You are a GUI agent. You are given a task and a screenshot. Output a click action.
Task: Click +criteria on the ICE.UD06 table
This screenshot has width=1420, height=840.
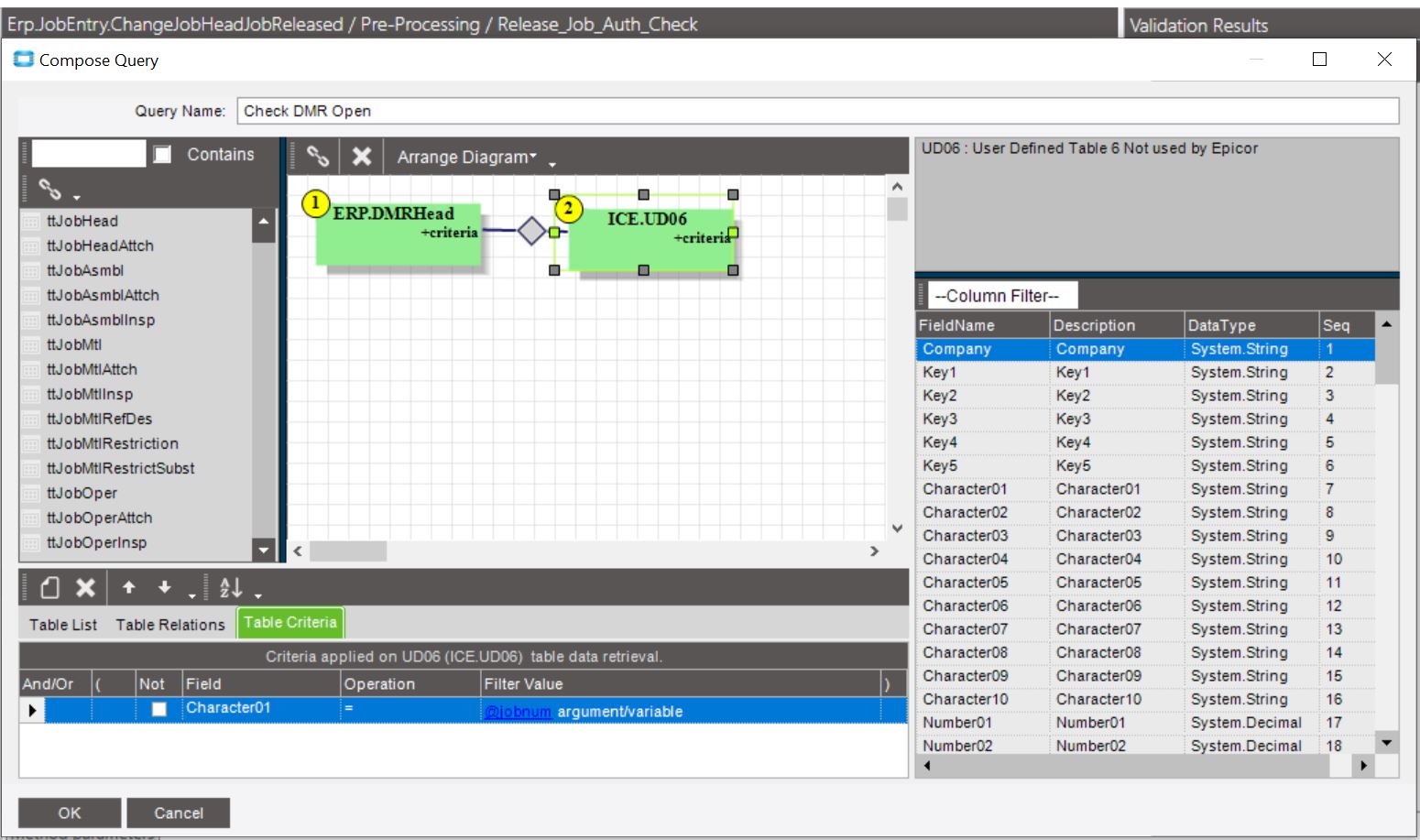click(702, 238)
